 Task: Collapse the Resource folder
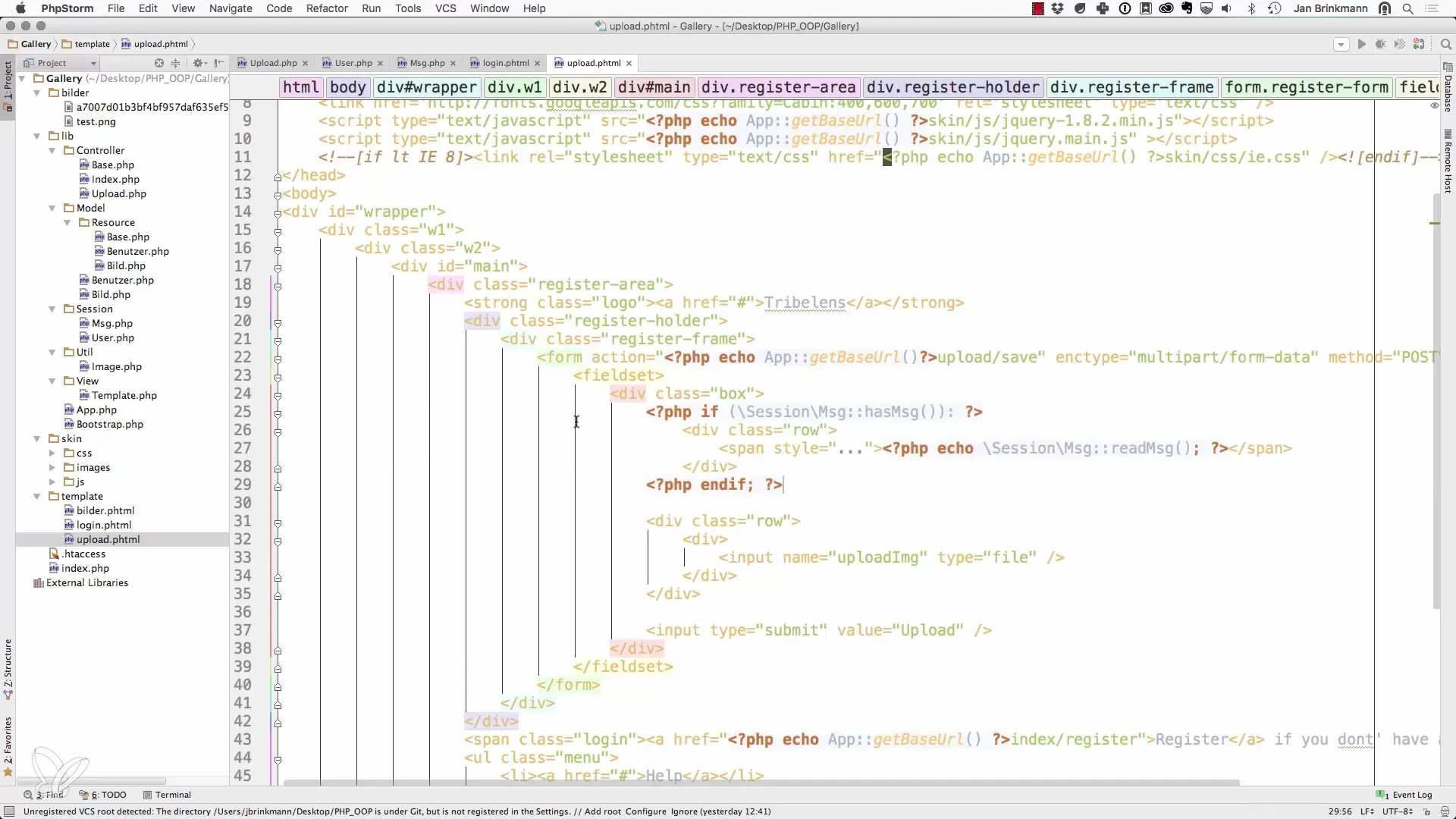point(67,222)
